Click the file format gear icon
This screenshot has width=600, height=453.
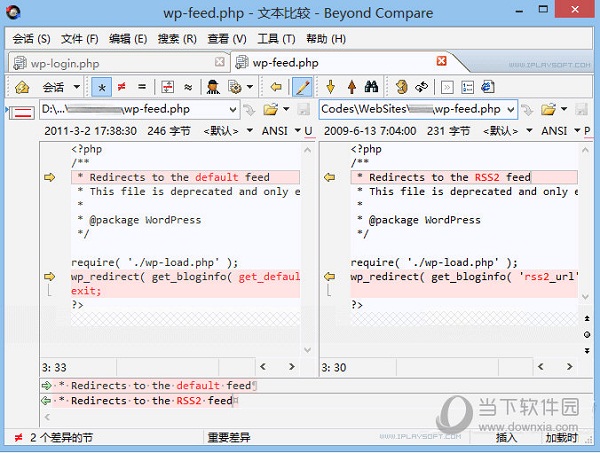235,87
